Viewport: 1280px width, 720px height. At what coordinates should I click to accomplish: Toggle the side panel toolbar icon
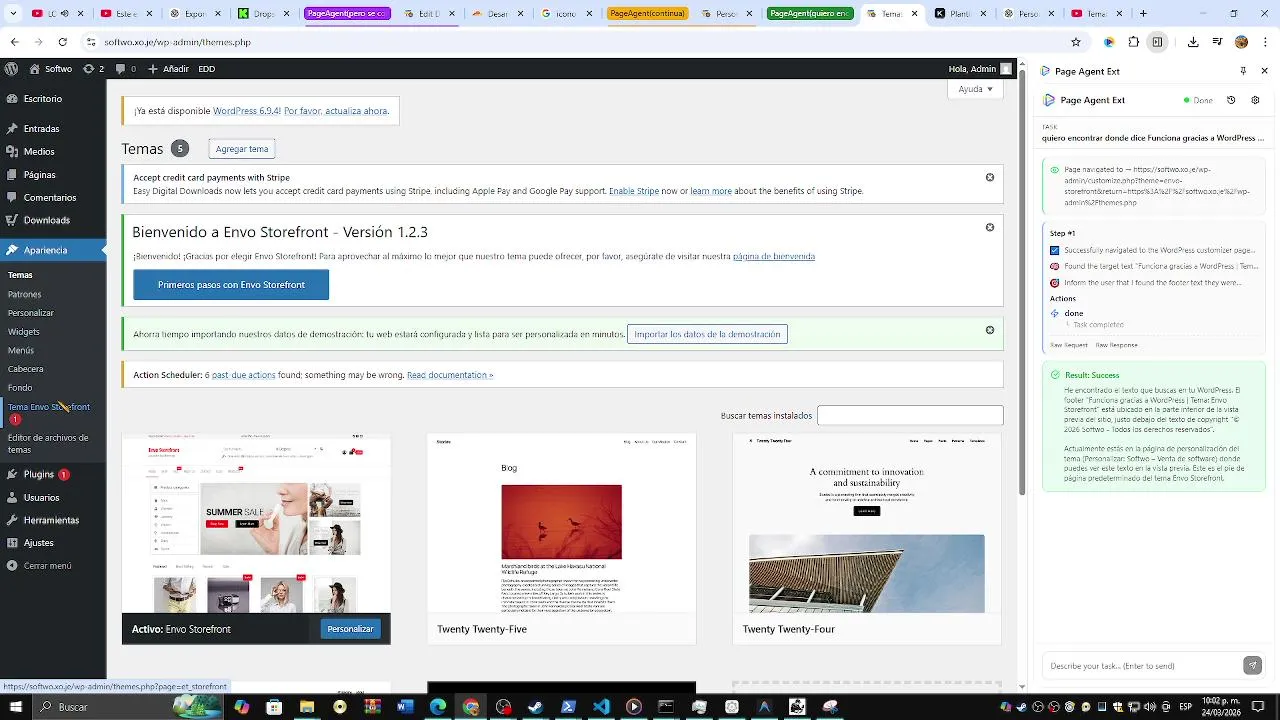click(1157, 42)
